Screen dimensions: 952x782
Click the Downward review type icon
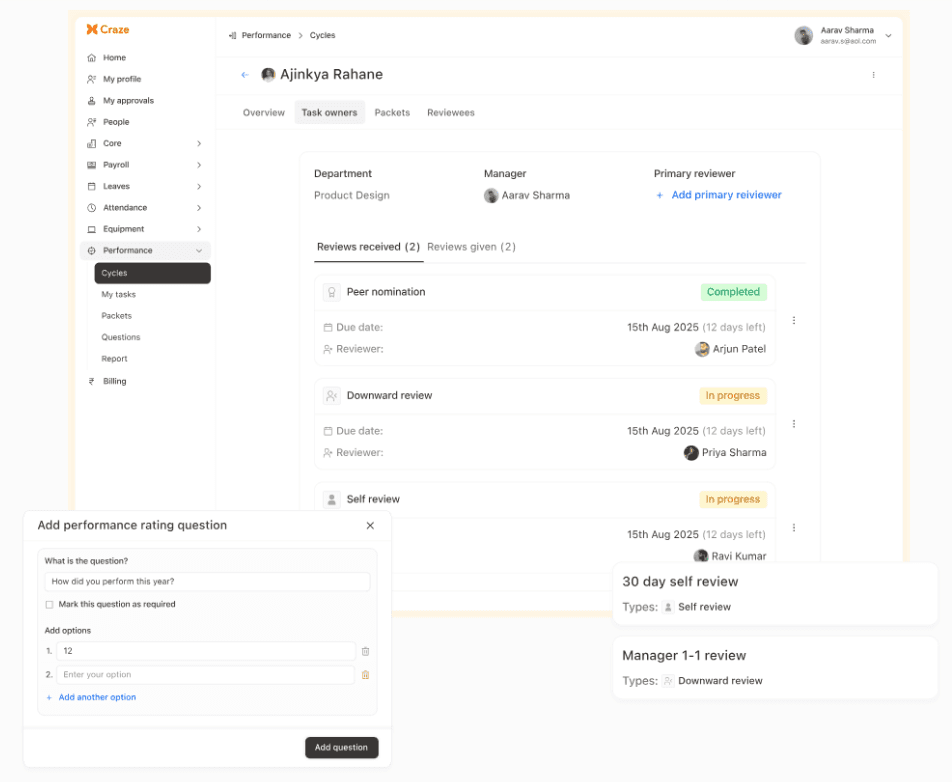pos(332,396)
